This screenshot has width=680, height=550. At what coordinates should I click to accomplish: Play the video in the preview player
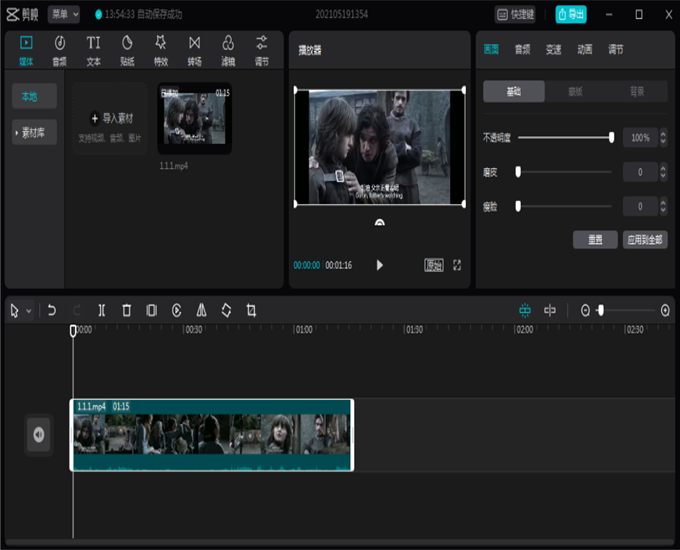coord(379,265)
